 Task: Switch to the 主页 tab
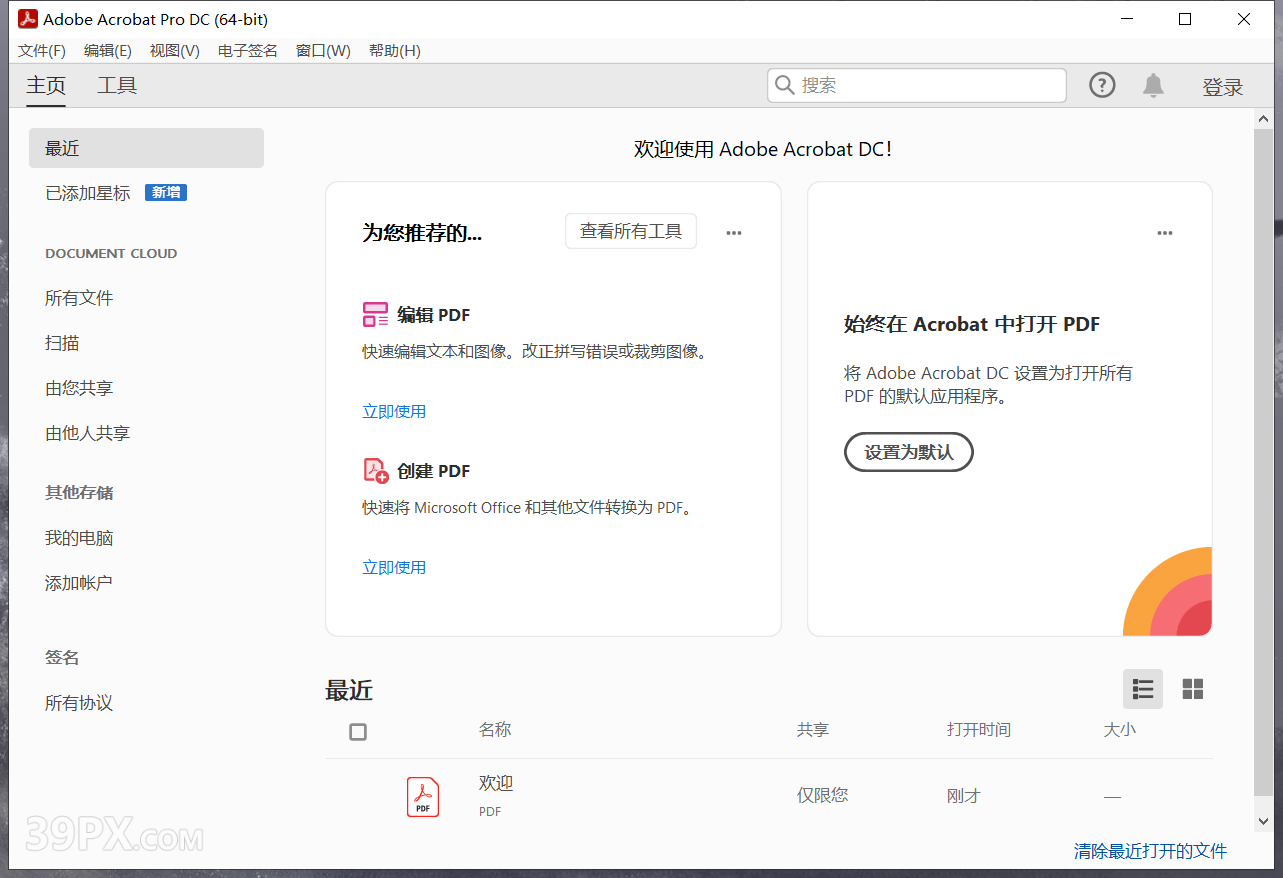pyautogui.click(x=46, y=86)
